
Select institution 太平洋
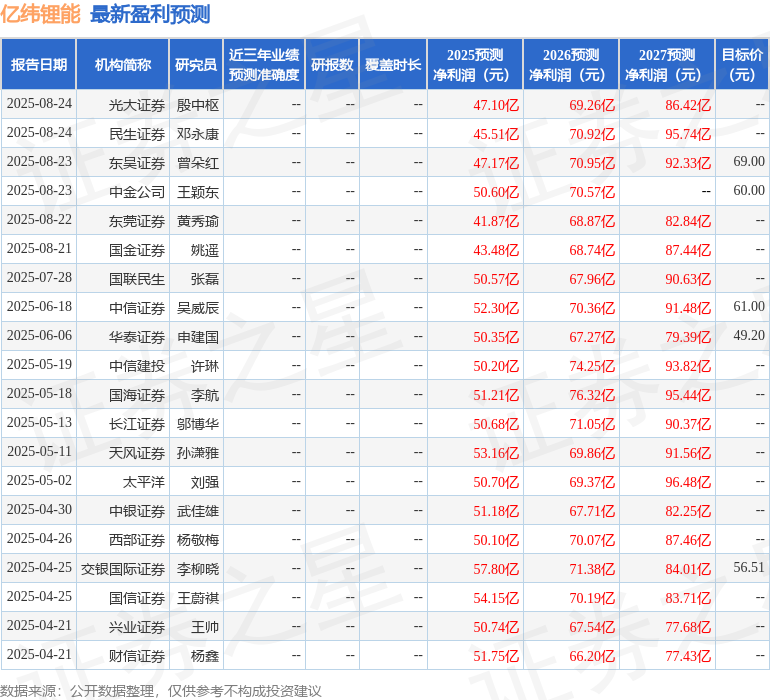[143, 482]
